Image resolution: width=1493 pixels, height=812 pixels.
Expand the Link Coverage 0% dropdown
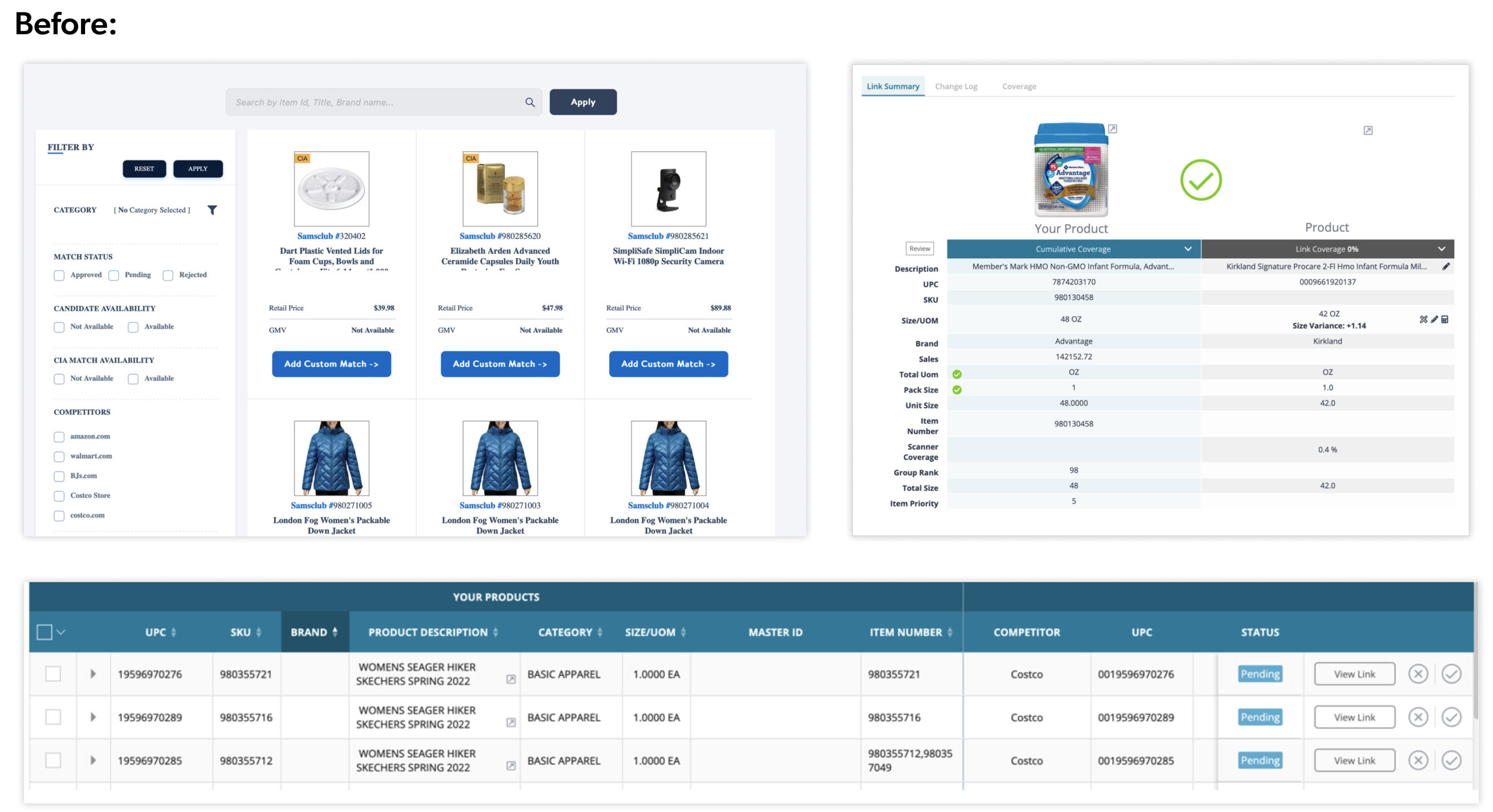coord(1441,249)
